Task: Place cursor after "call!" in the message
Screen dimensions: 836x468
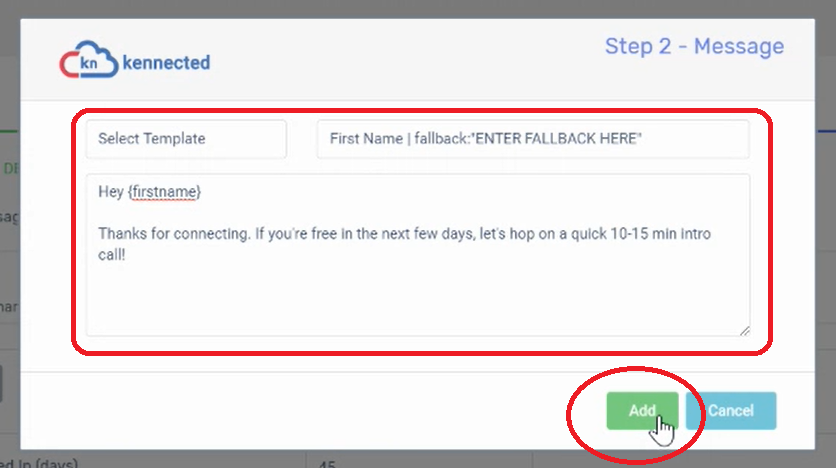Action: pos(127,254)
